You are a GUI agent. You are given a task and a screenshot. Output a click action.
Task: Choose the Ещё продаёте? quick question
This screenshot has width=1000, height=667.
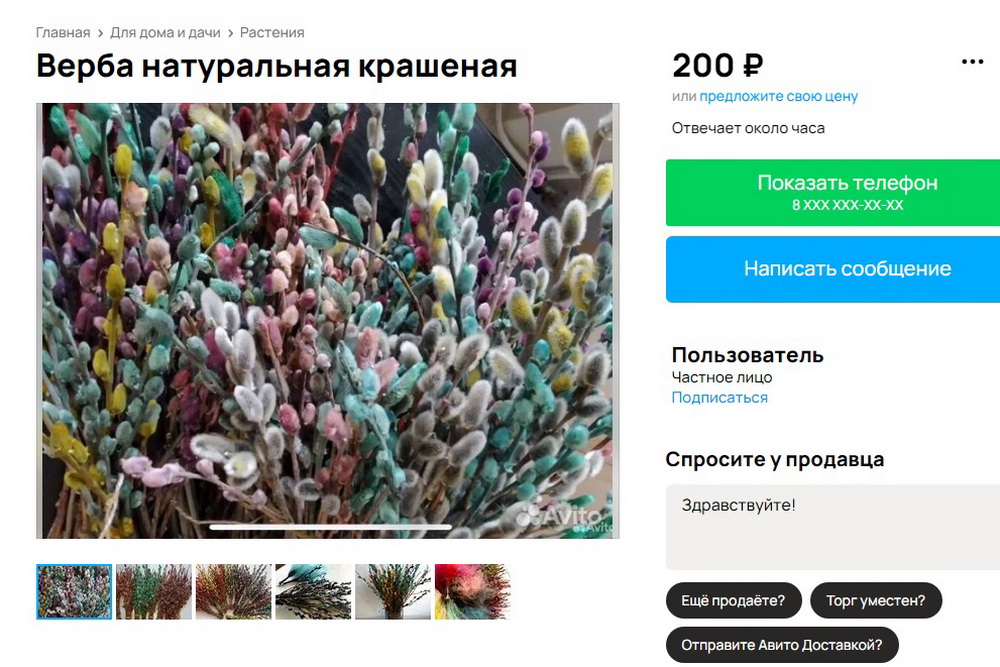733,601
